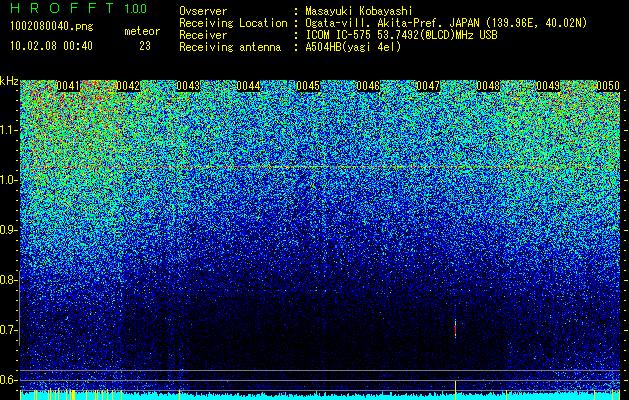The height and width of the screenshot is (400, 629).
Task: Click the 0045 time marker label
Action: [x=308, y=86]
